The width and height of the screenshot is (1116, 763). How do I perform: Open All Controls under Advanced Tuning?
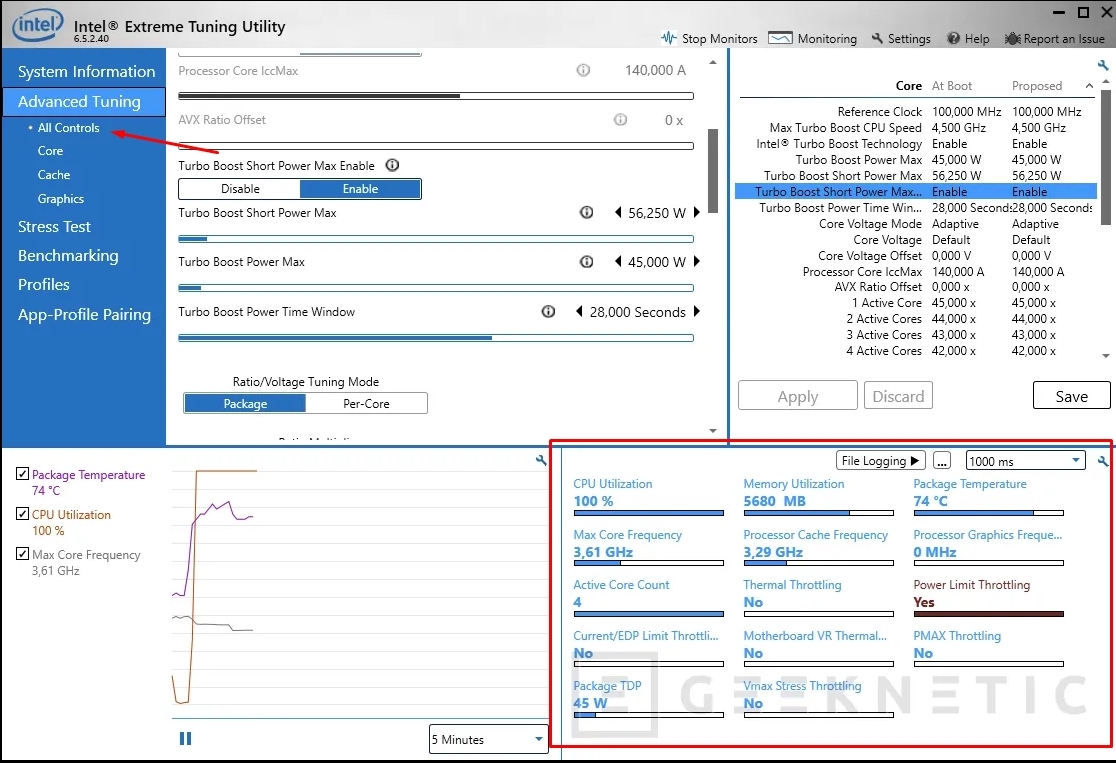[x=68, y=128]
